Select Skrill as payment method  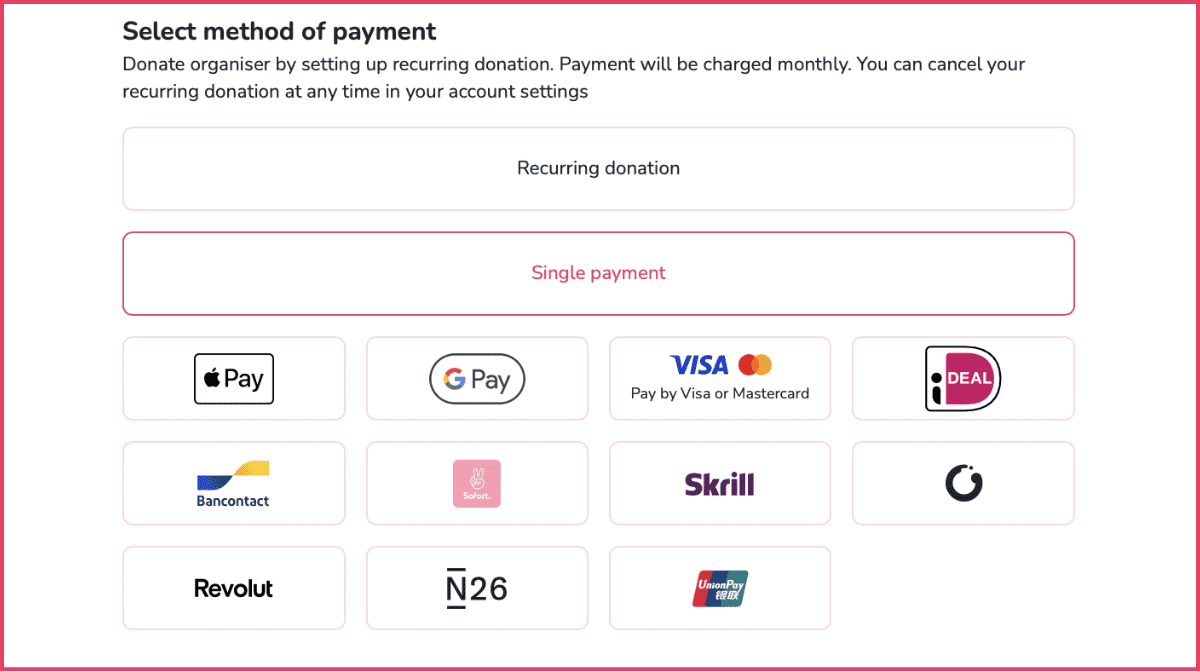720,483
